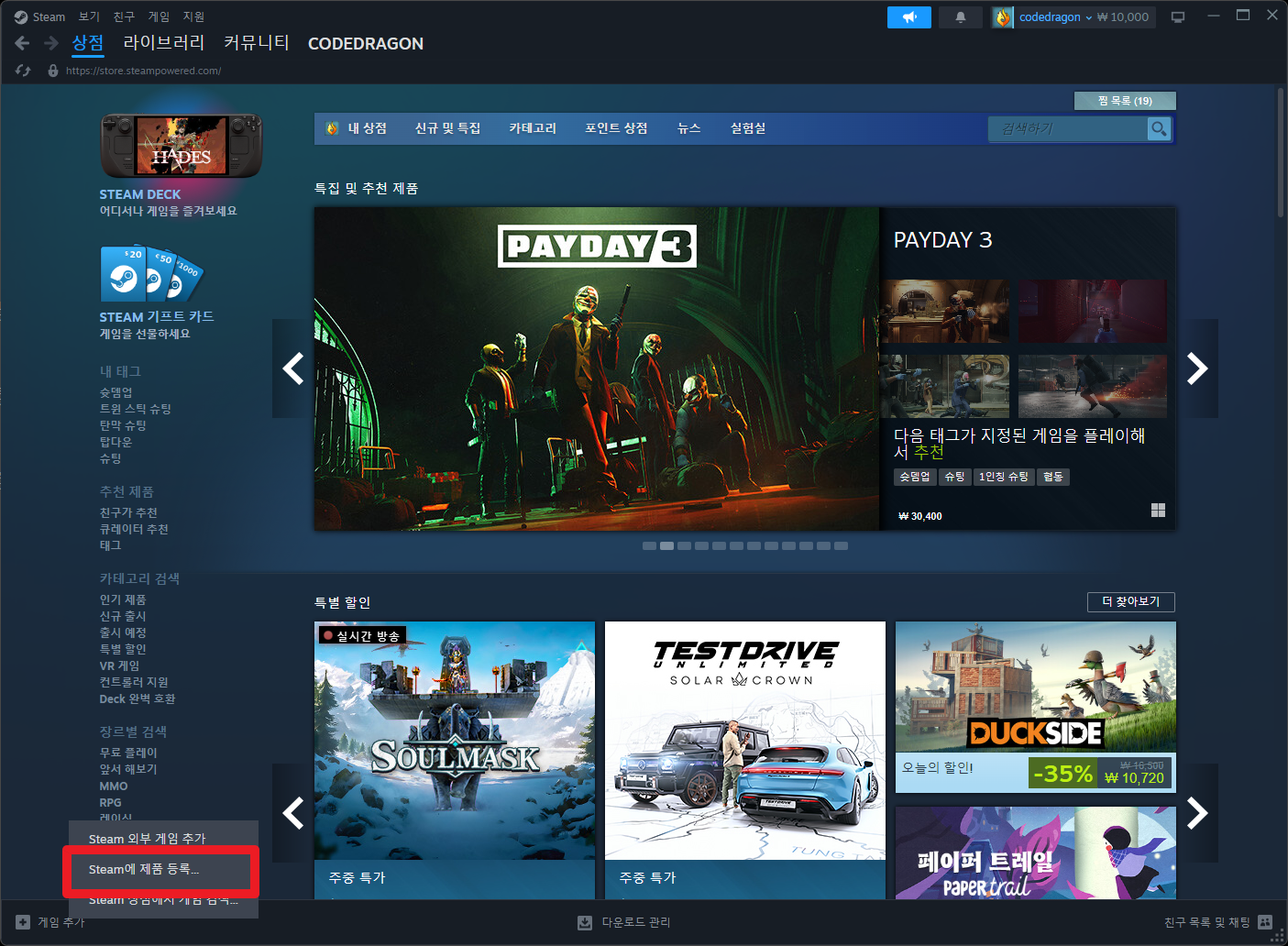Open the 내 상점 store menu
Viewport: 1288px width, 946px height.
coord(357,128)
